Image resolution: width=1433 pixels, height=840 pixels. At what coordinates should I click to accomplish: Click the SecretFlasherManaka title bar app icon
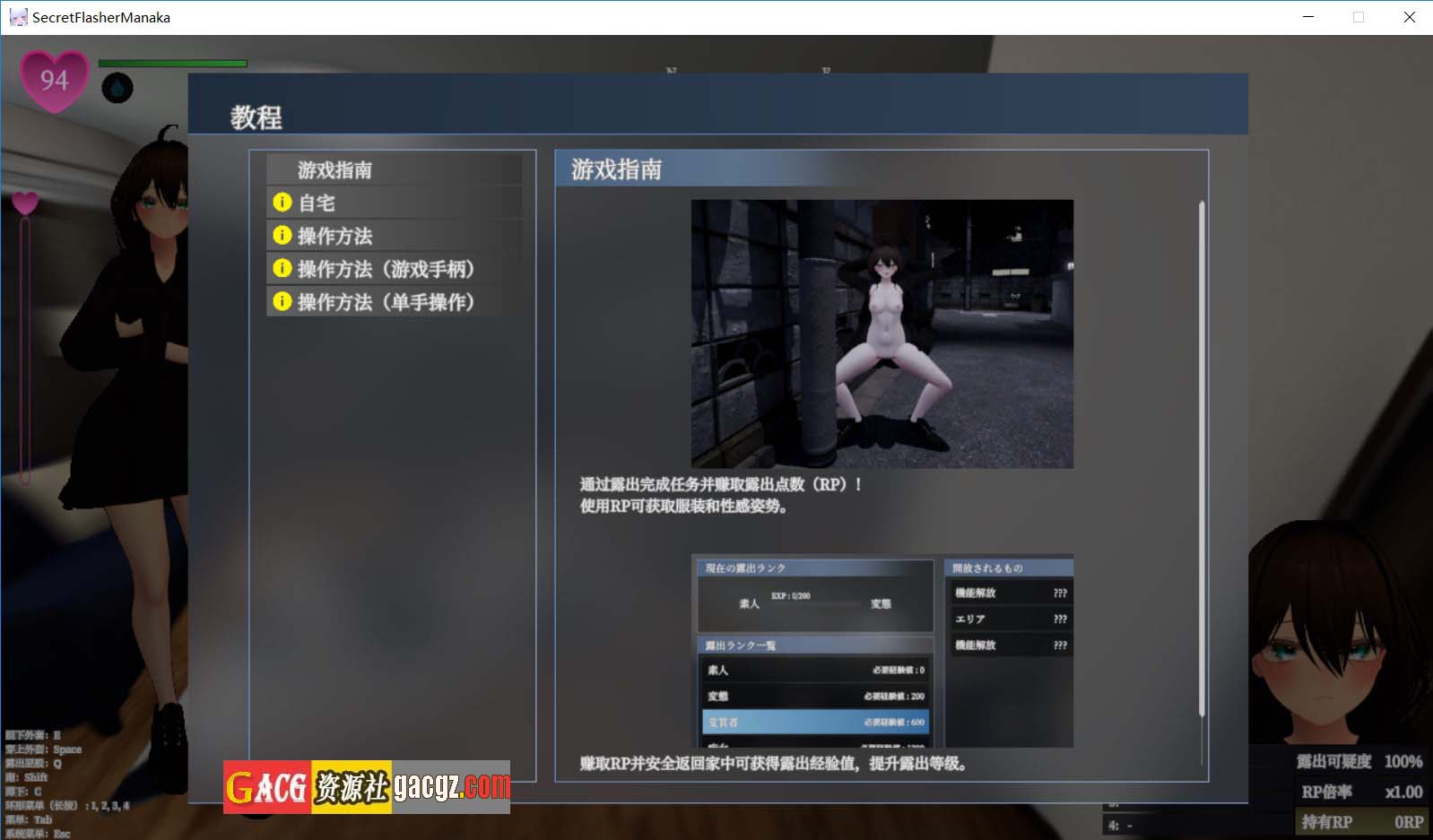pos(18,17)
